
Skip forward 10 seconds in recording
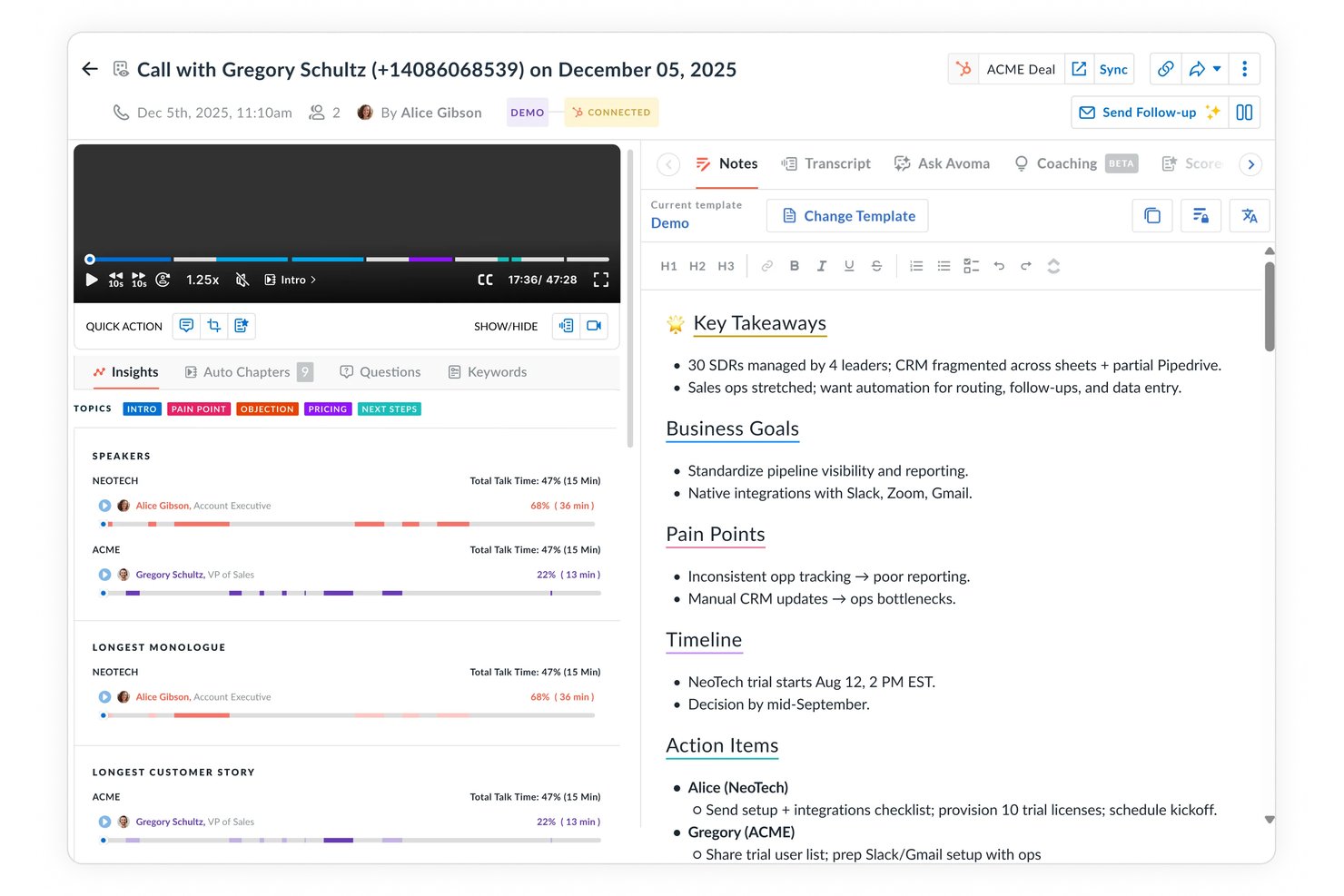[139, 280]
